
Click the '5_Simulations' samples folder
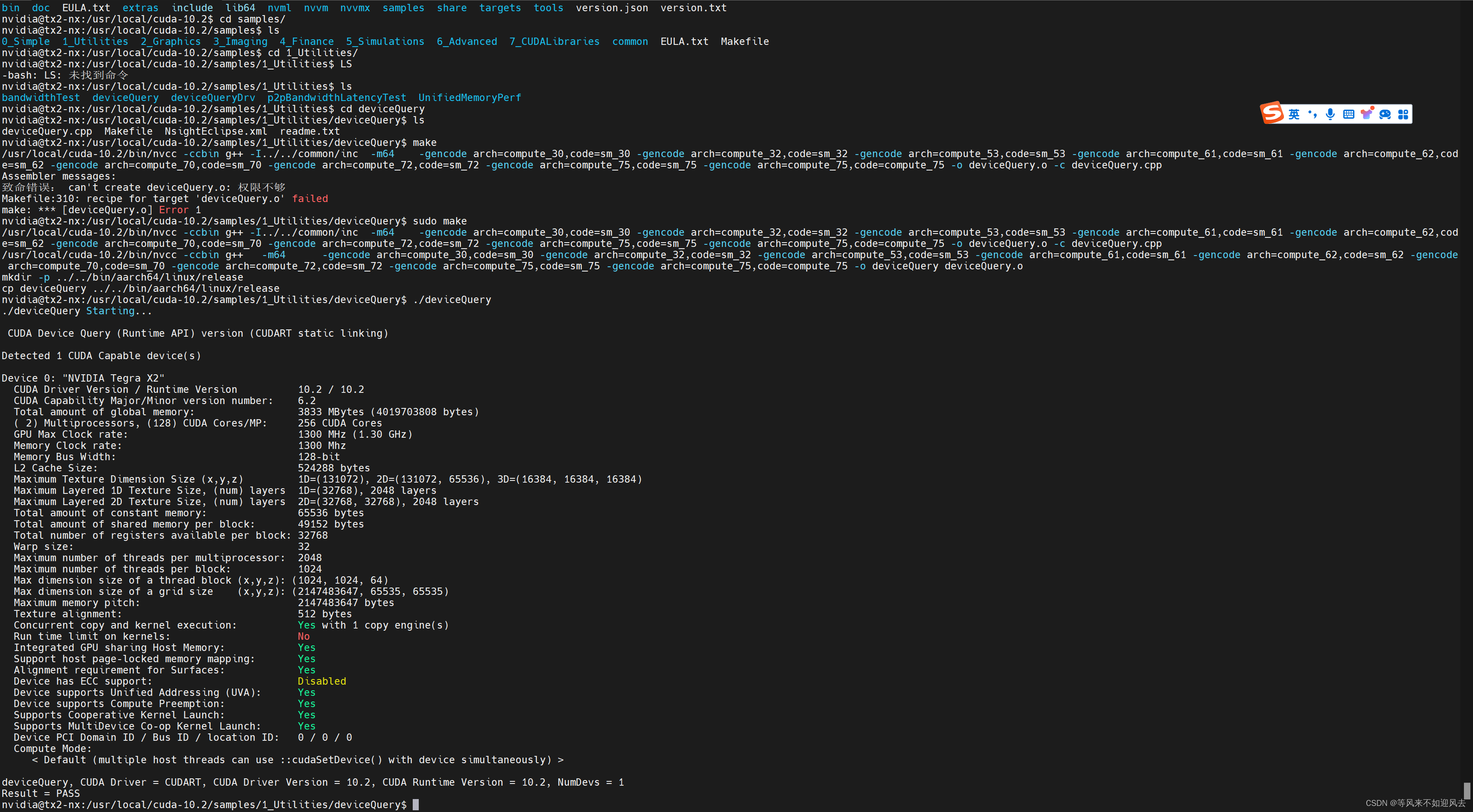coord(386,42)
